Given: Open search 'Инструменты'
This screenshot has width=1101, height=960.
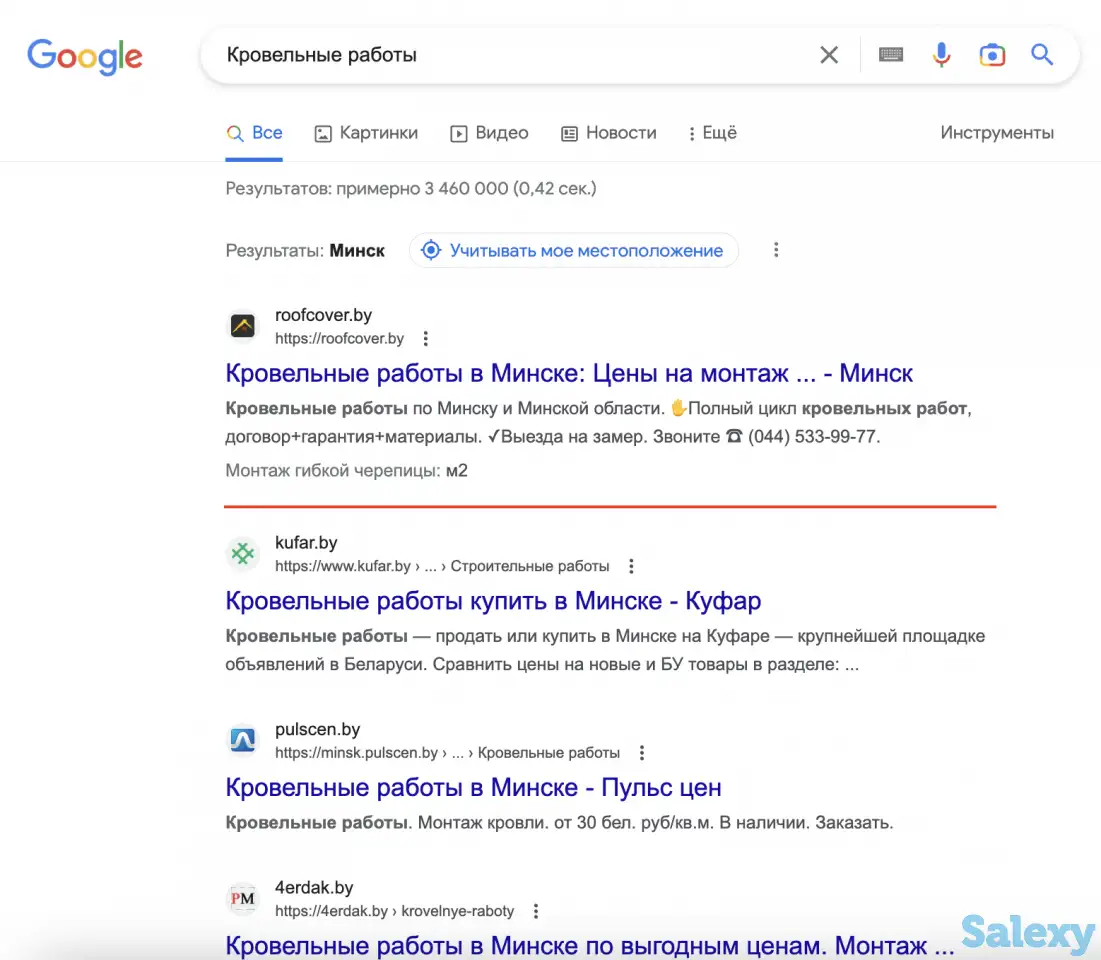Looking at the screenshot, I should point(996,132).
